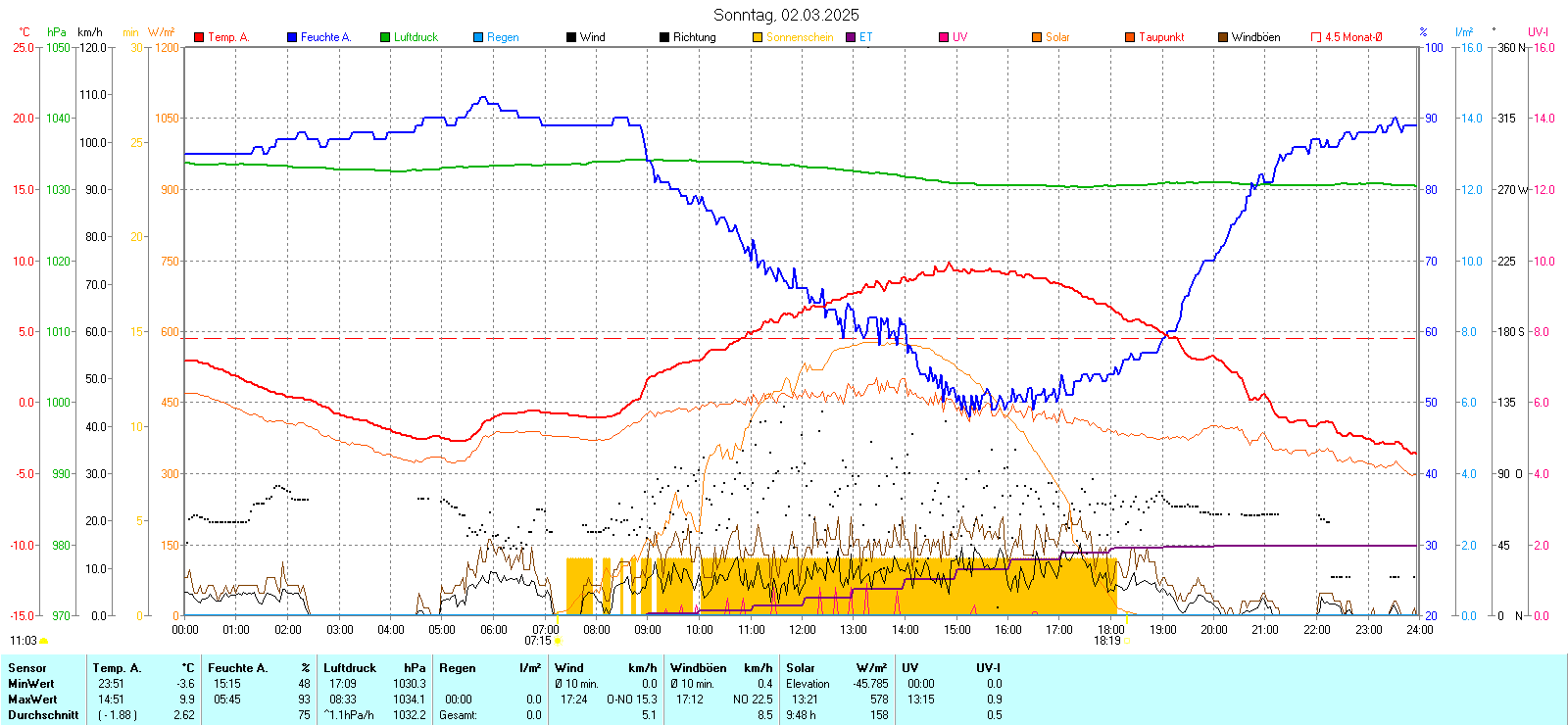The image size is (1568, 725).
Task: Select the Luftdruck column header in table
Action: pyautogui.click(x=350, y=668)
